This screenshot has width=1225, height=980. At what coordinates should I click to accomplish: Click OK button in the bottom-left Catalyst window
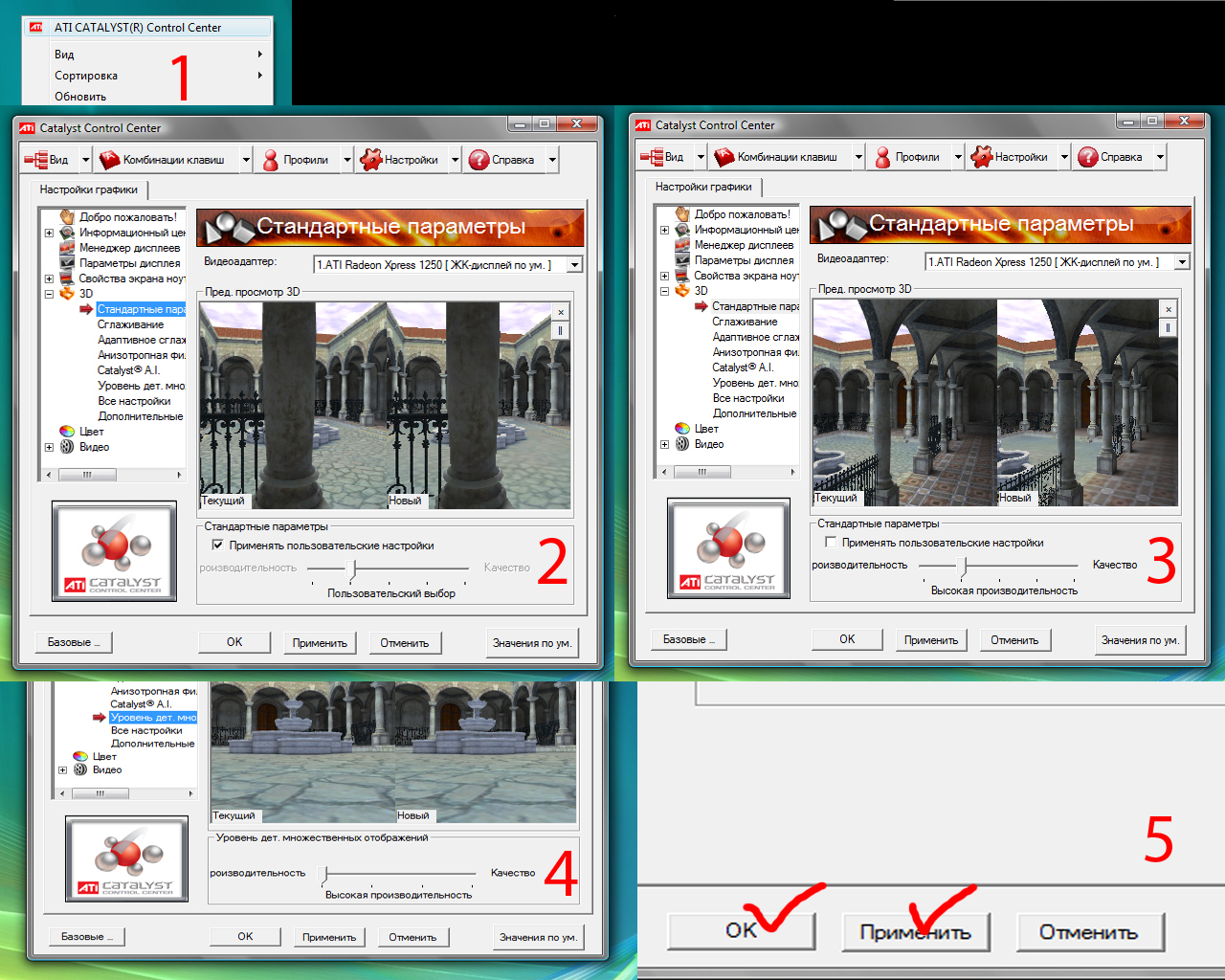(245, 937)
